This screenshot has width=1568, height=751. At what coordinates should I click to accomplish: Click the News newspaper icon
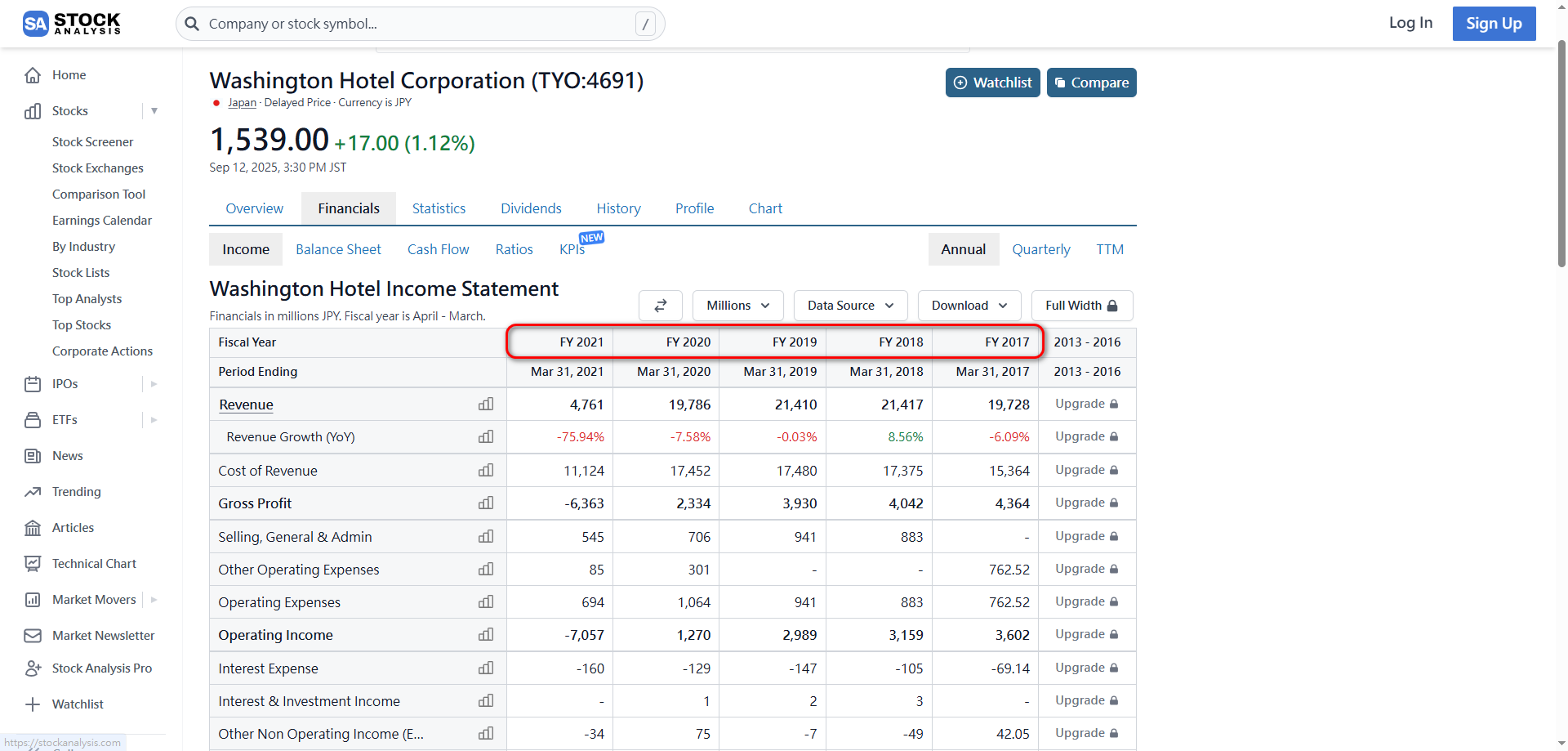tap(33, 456)
